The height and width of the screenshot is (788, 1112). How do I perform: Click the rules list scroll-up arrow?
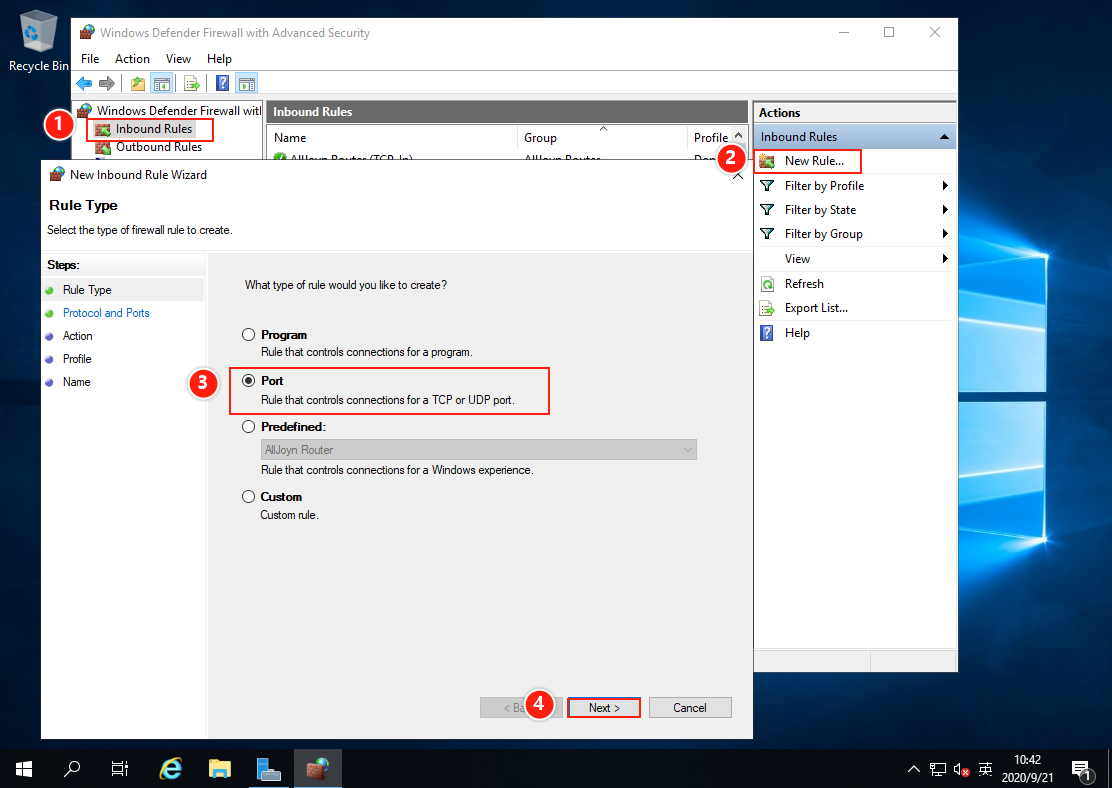739,135
